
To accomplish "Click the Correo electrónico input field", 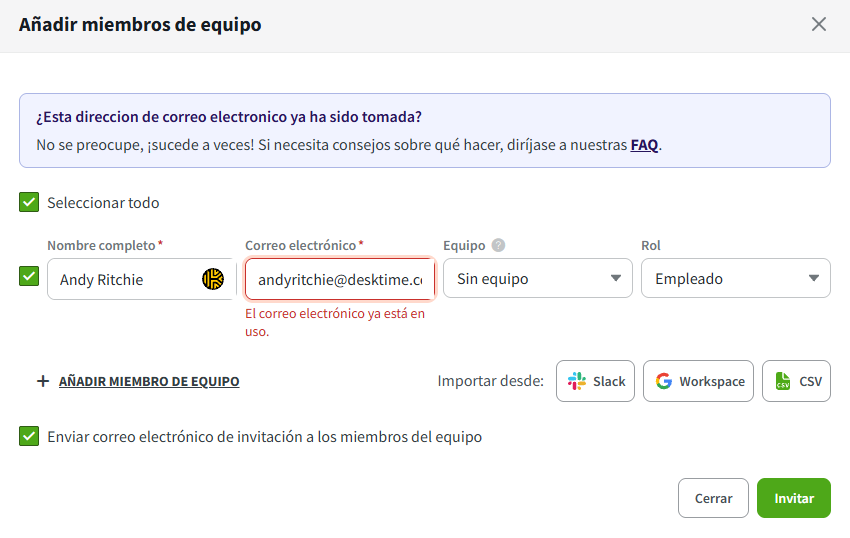I will (339, 279).
